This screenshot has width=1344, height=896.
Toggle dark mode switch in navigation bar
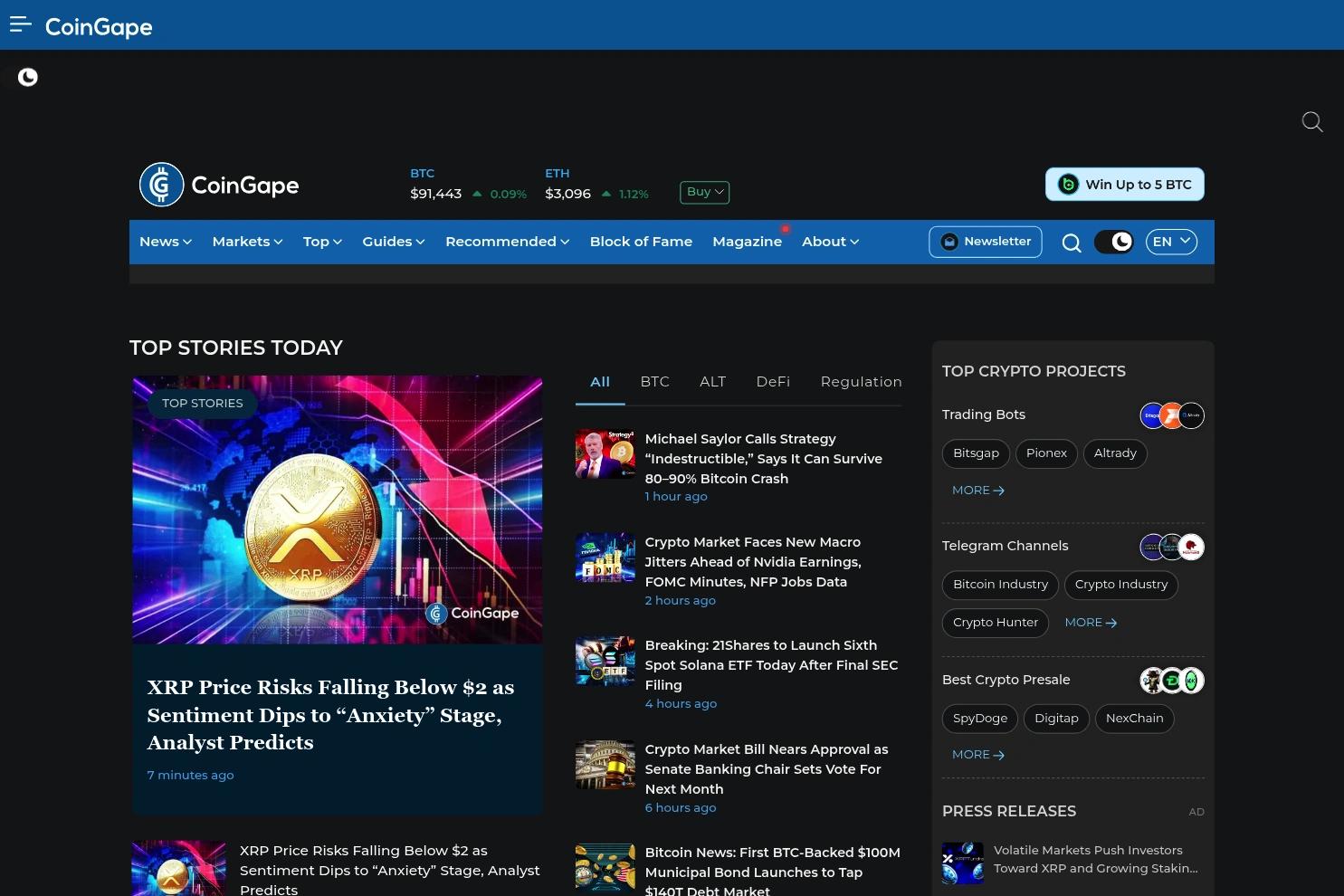point(1113,242)
